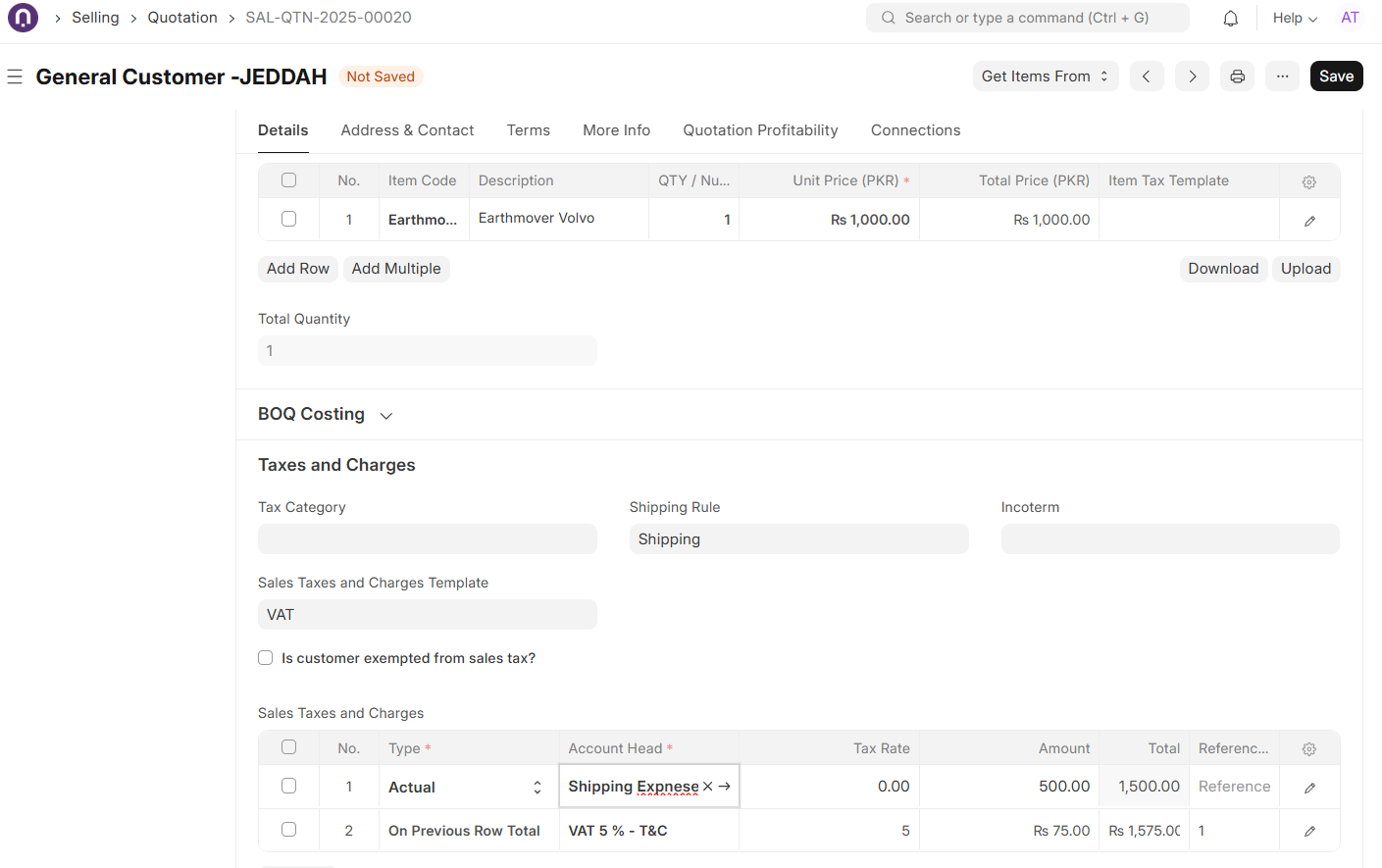Open the three-dots more options menu

(1282, 77)
